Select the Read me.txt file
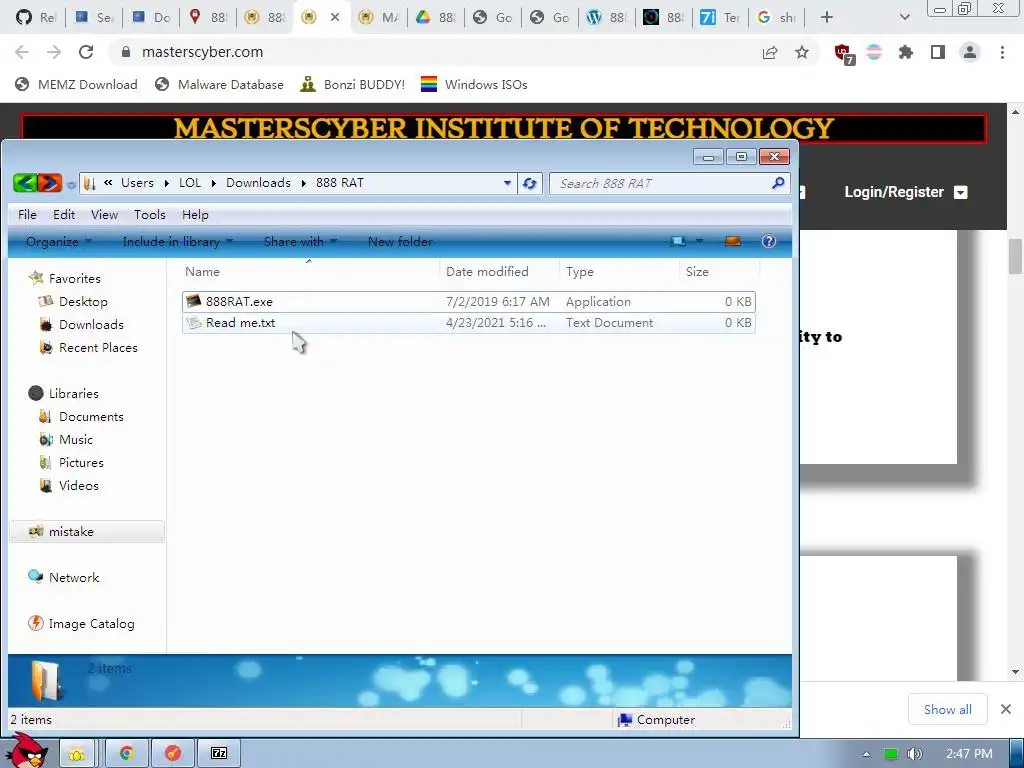 [468, 323]
